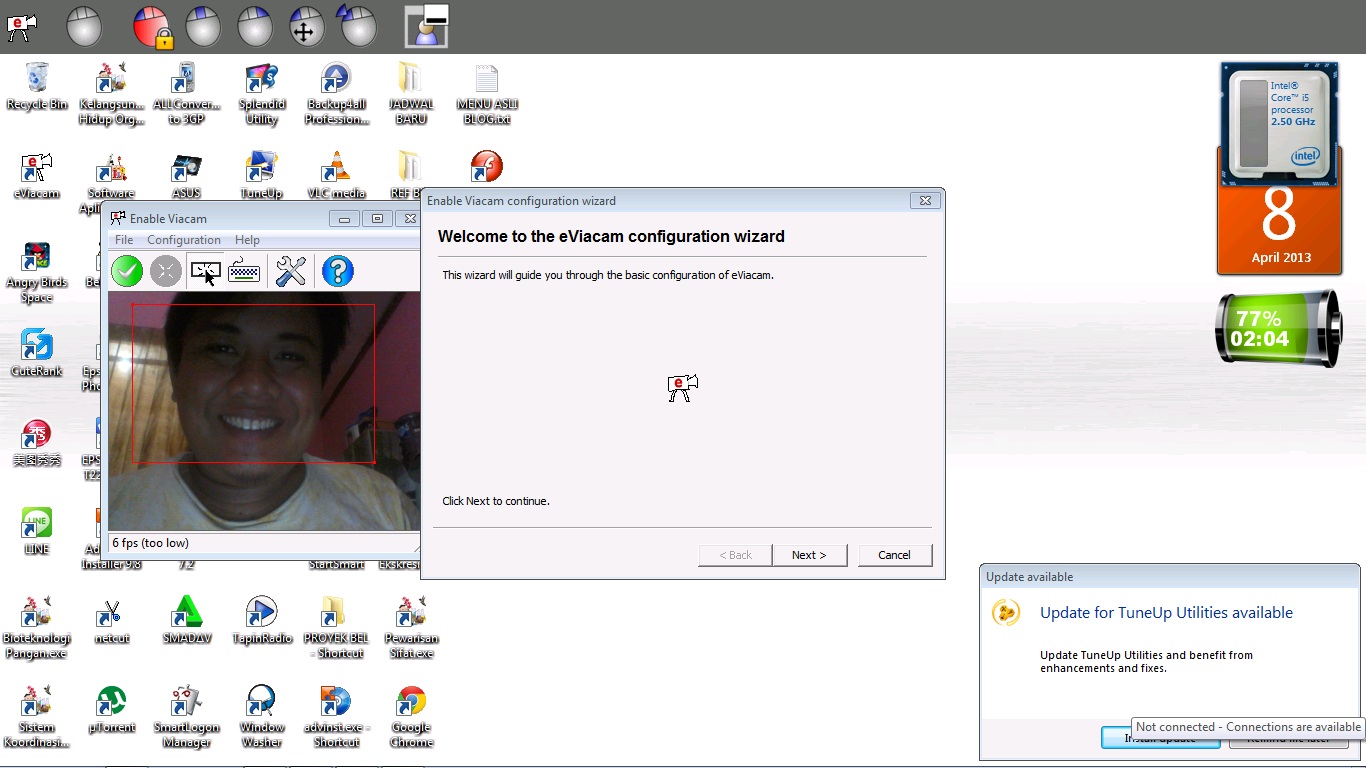The image size is (1366, 768).
Task: Select the Angry Birds Space icon
Action: 37,272
